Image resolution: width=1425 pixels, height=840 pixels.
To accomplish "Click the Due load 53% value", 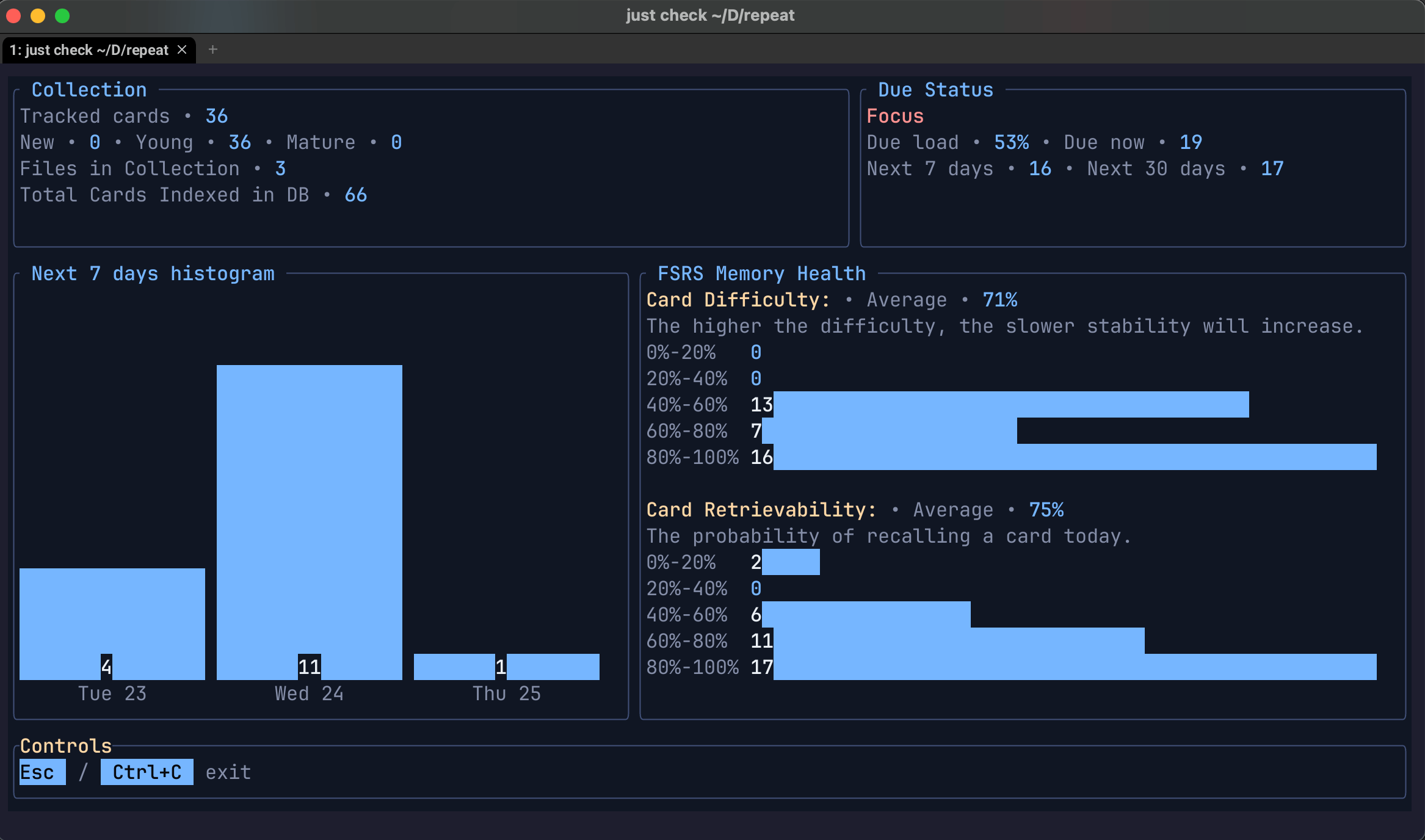I will point(1011,142).
